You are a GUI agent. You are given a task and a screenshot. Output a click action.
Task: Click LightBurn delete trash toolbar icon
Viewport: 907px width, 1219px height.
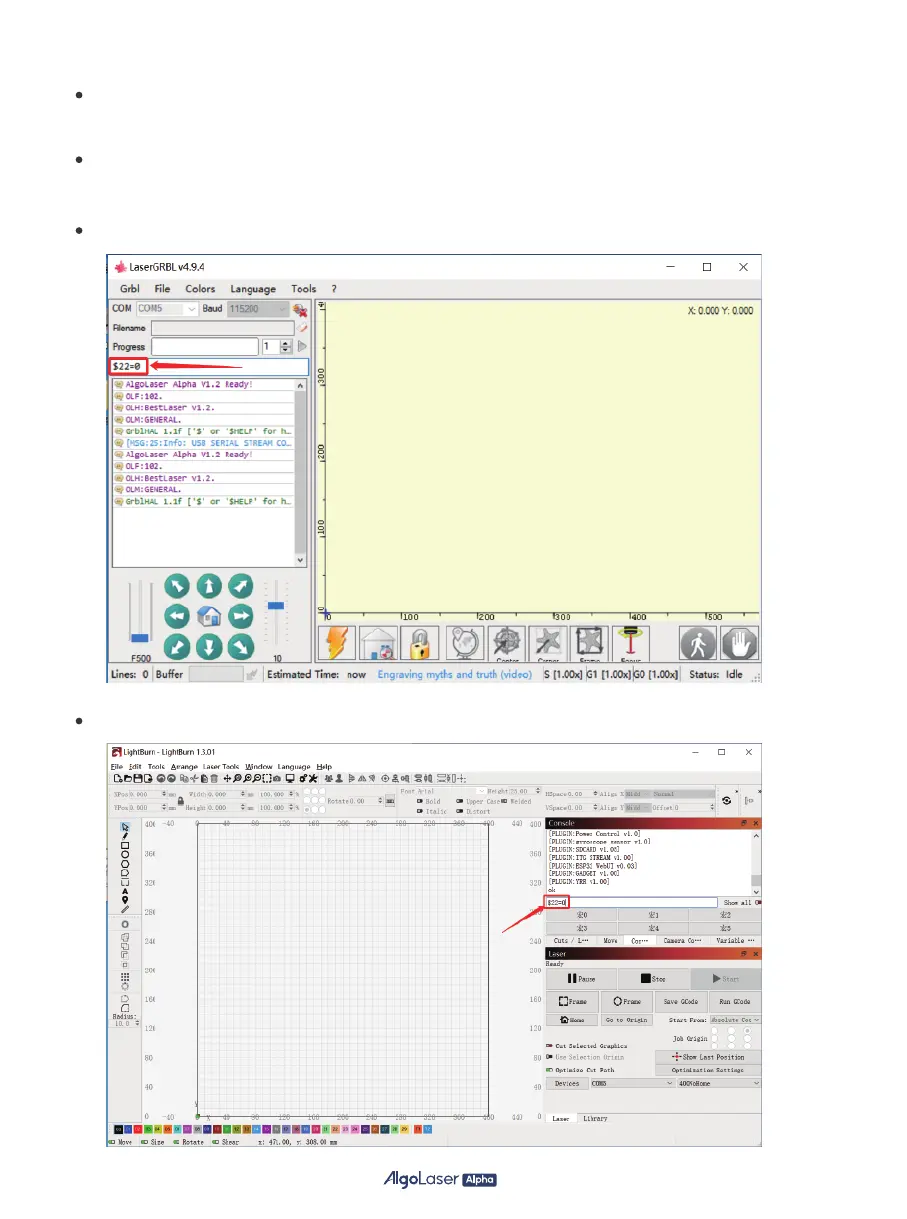[x=214, y=778]
